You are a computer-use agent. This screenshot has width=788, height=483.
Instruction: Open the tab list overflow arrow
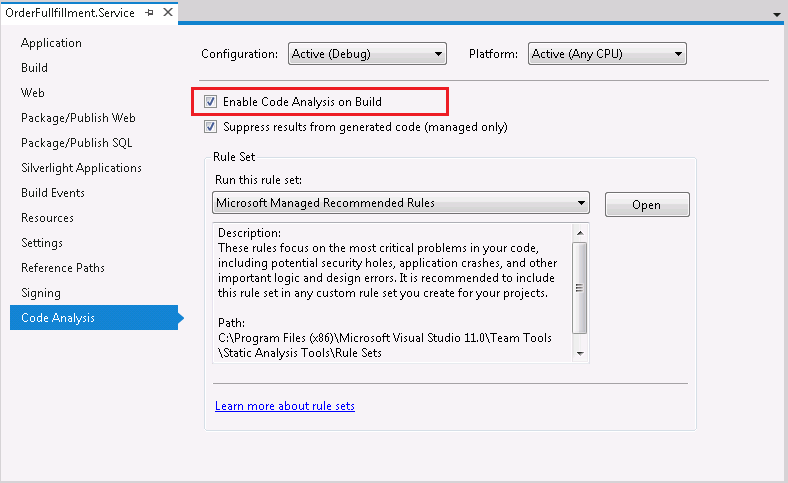click(776, 15)
